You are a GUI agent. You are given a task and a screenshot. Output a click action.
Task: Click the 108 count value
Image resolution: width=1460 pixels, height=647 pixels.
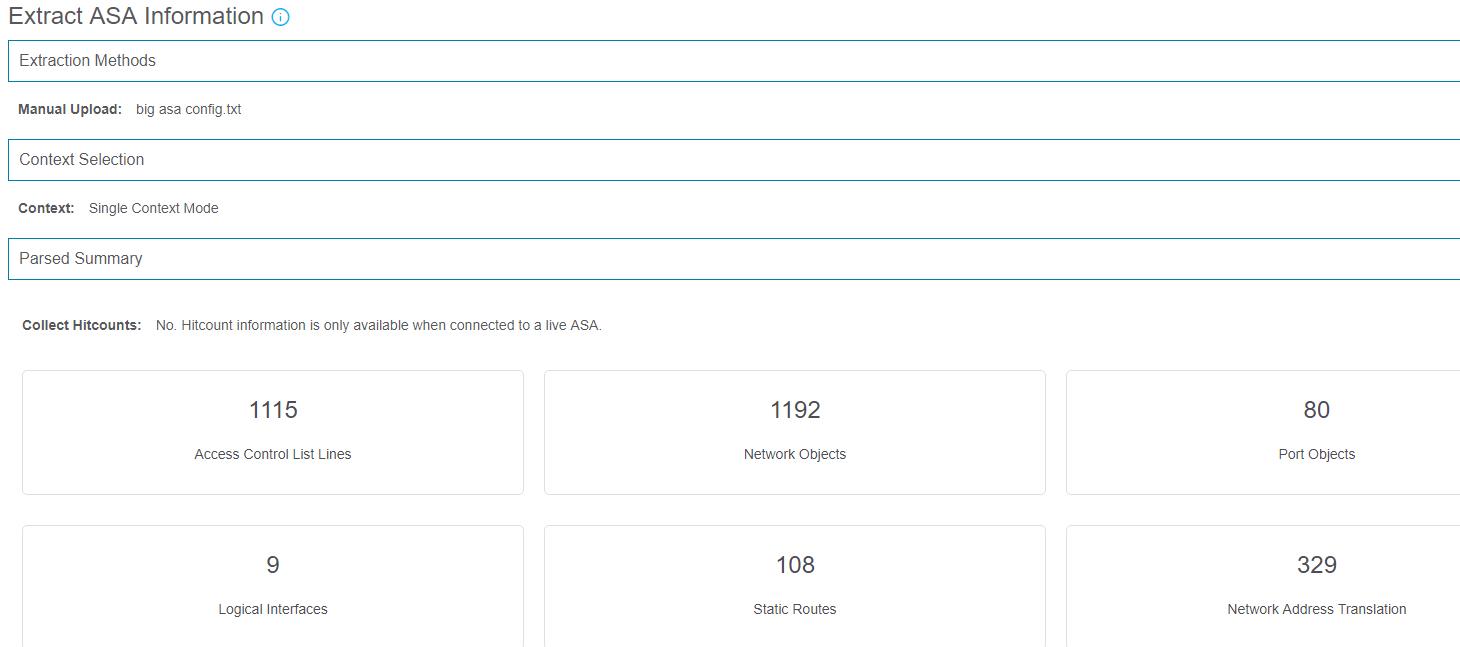tap(795, 565)
